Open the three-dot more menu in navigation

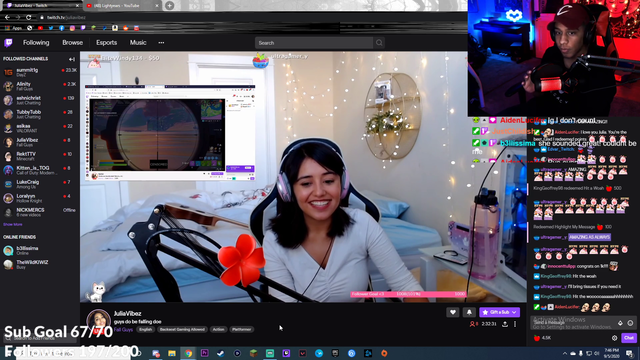point(161,42)
